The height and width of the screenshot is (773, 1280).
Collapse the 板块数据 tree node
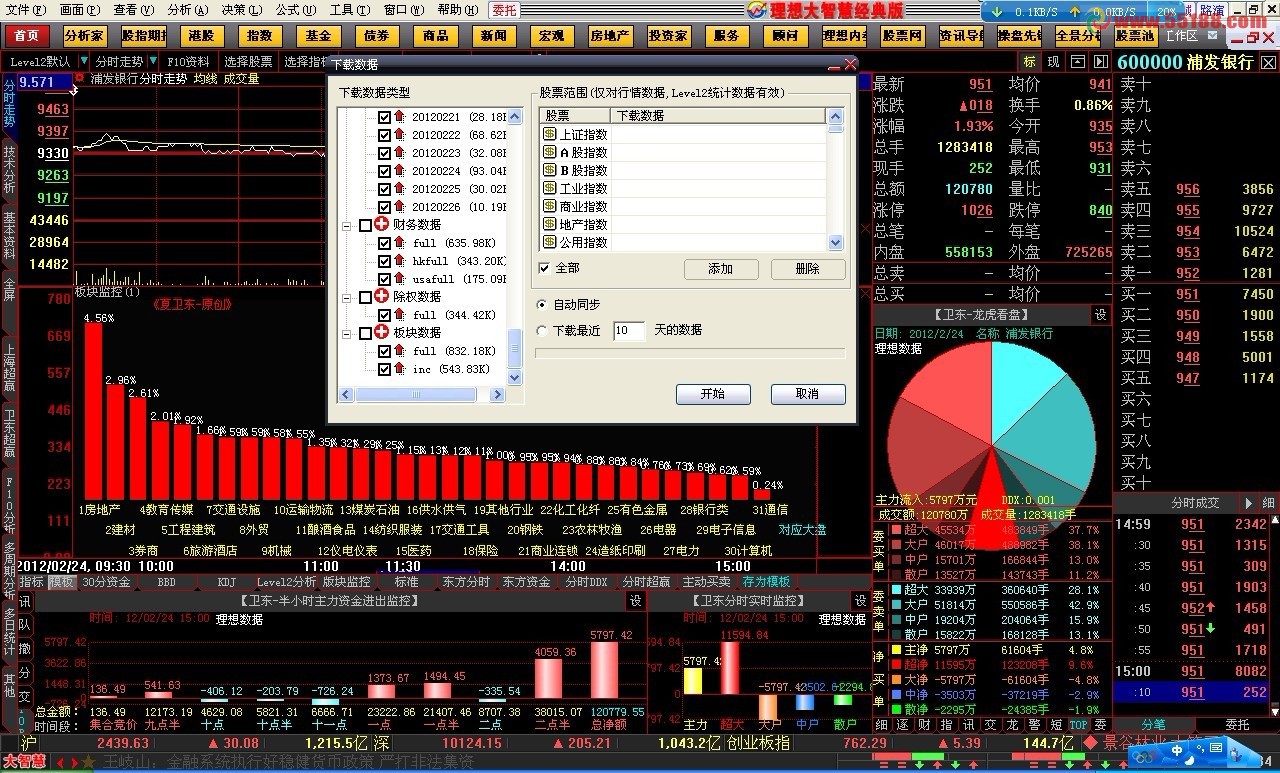[347, 333]
